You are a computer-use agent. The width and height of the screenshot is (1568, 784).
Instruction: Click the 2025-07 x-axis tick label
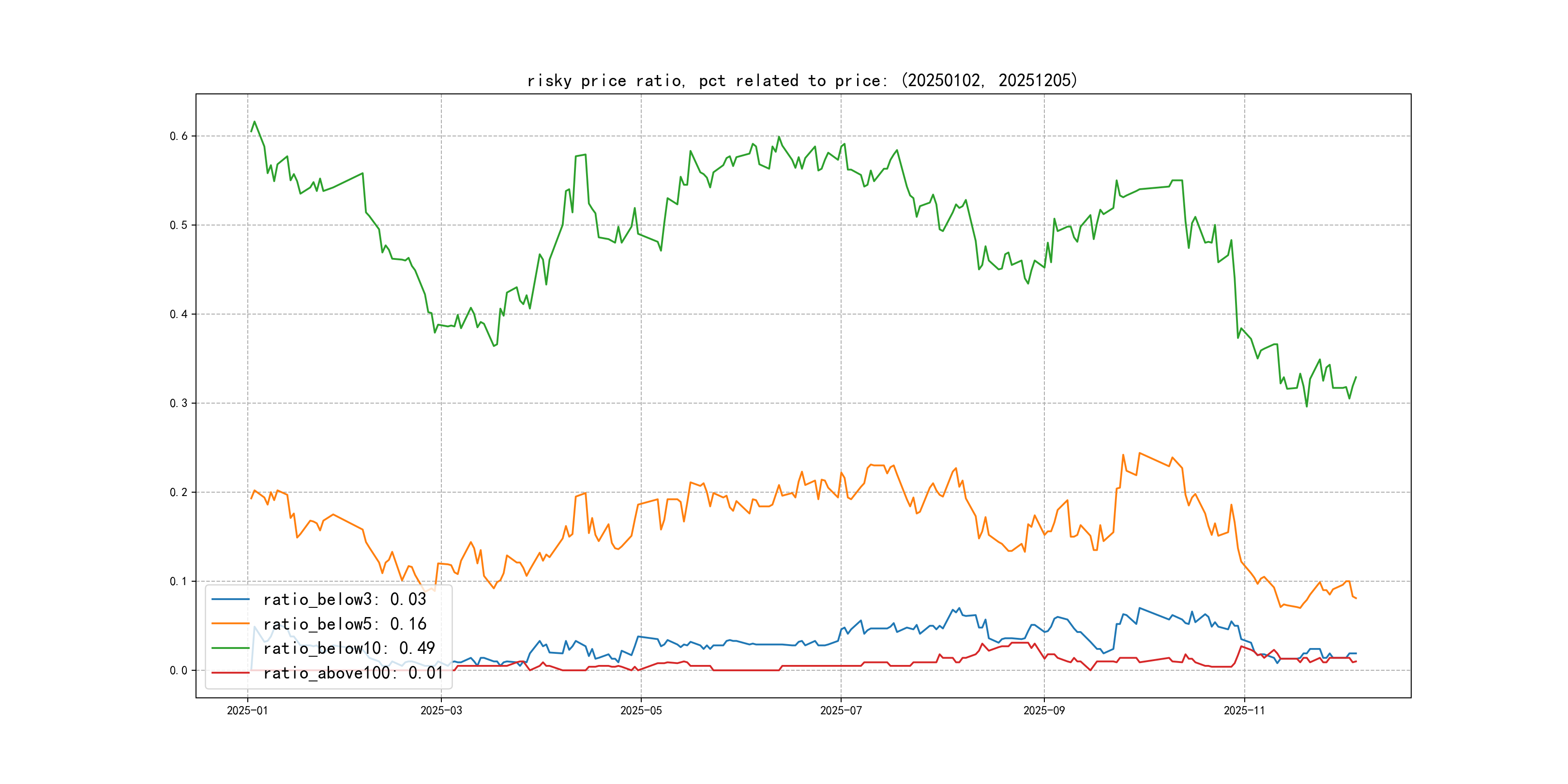pos(841,711)
